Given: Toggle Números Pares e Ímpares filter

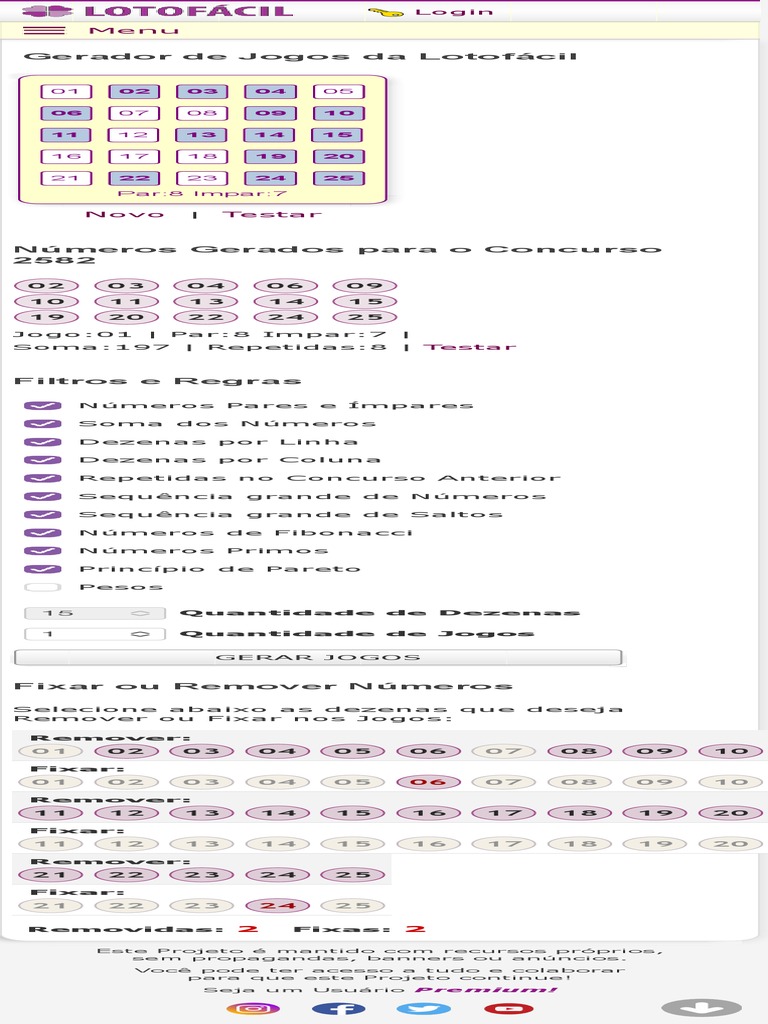Looking at the screenshot, I should pyautogui.click(x=42, y=406).
